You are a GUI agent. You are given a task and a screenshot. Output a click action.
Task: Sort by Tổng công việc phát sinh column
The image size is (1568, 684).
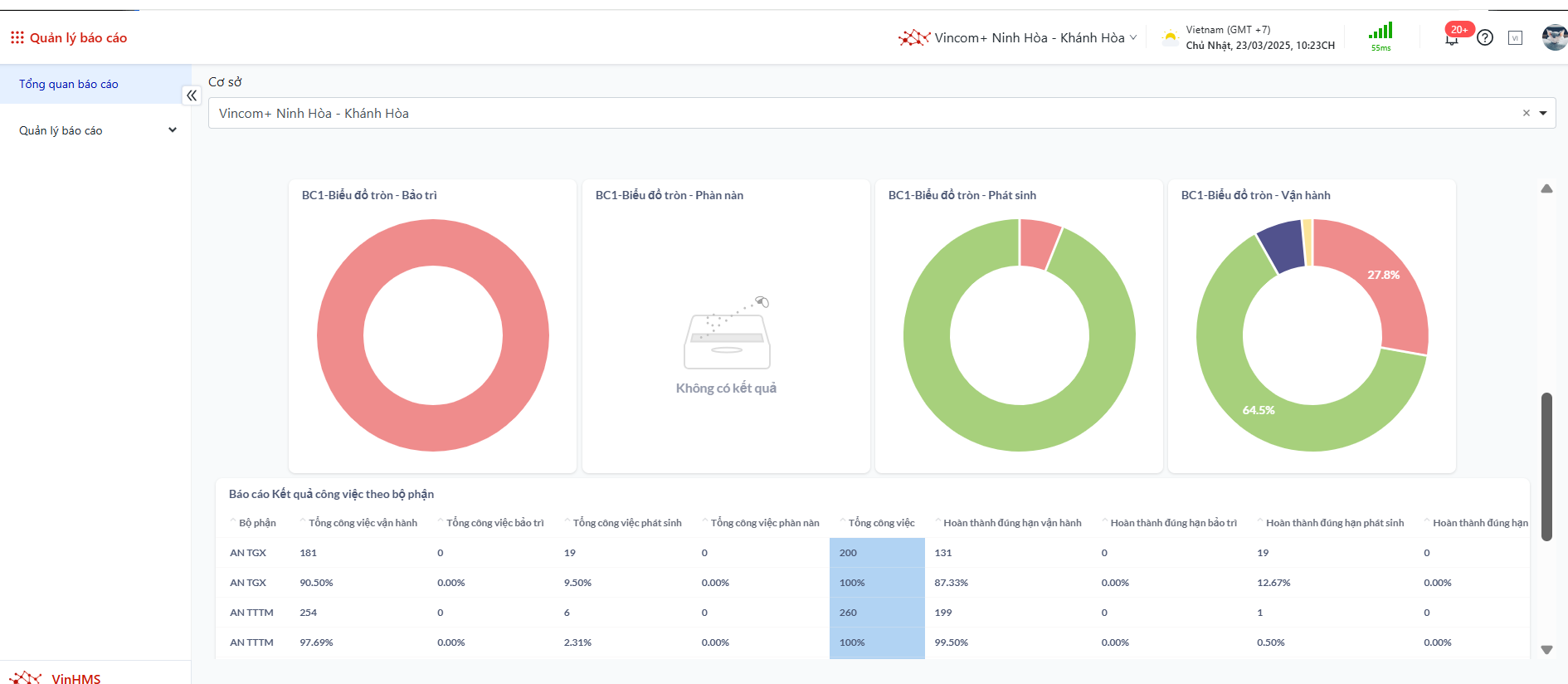click(626, 523)
